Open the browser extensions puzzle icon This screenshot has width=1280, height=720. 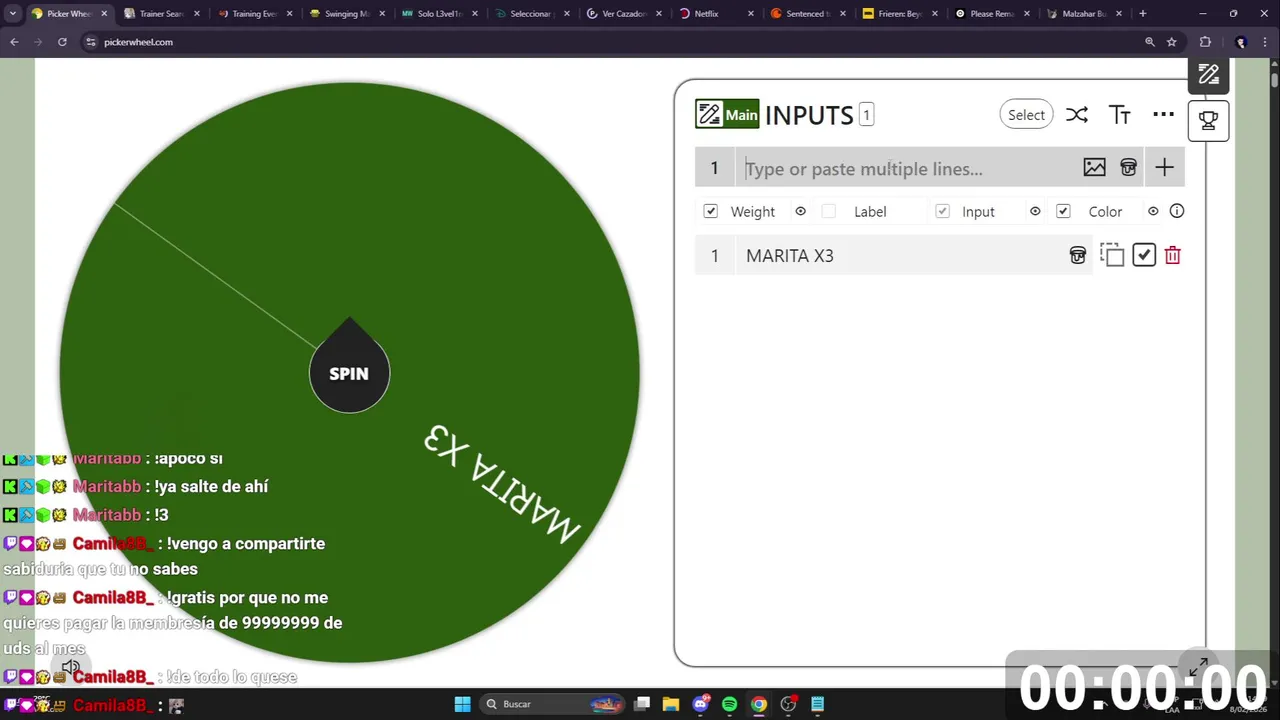pyautogui.click(x=1205, y=42)
